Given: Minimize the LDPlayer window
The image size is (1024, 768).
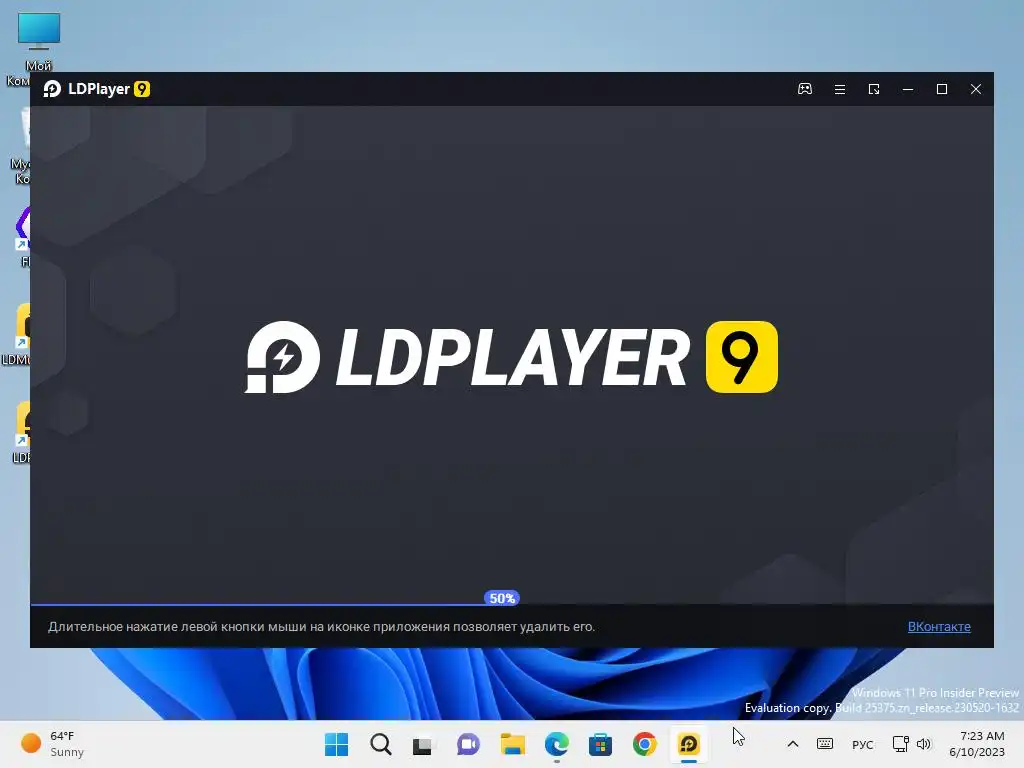Looking at the screenshot, I should point(908,89).
